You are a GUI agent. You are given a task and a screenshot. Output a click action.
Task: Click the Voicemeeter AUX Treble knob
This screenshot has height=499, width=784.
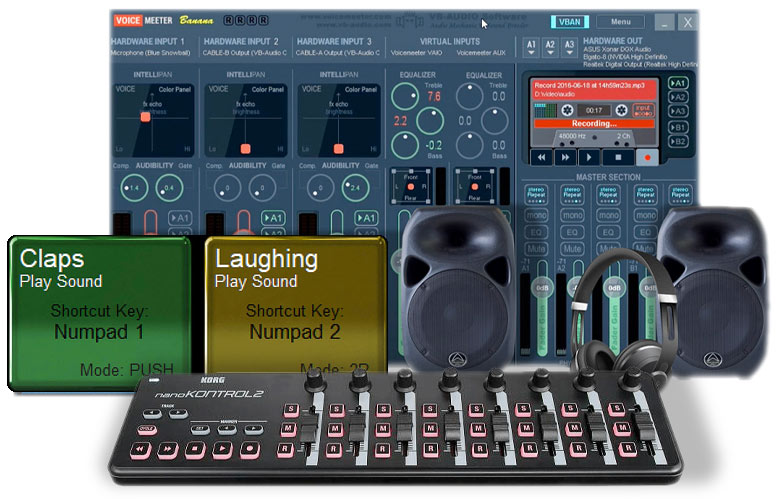coord(470,96)
